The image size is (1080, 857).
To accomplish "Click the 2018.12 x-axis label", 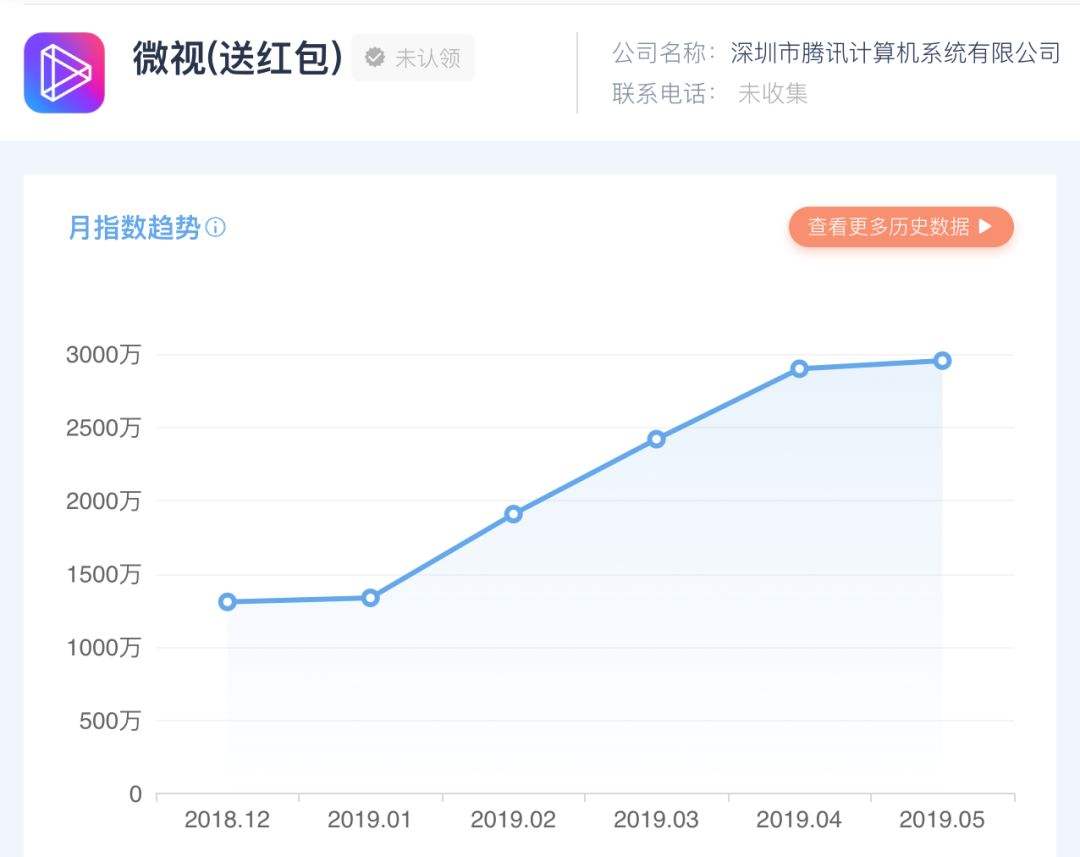I will click(x=227, y=820).
